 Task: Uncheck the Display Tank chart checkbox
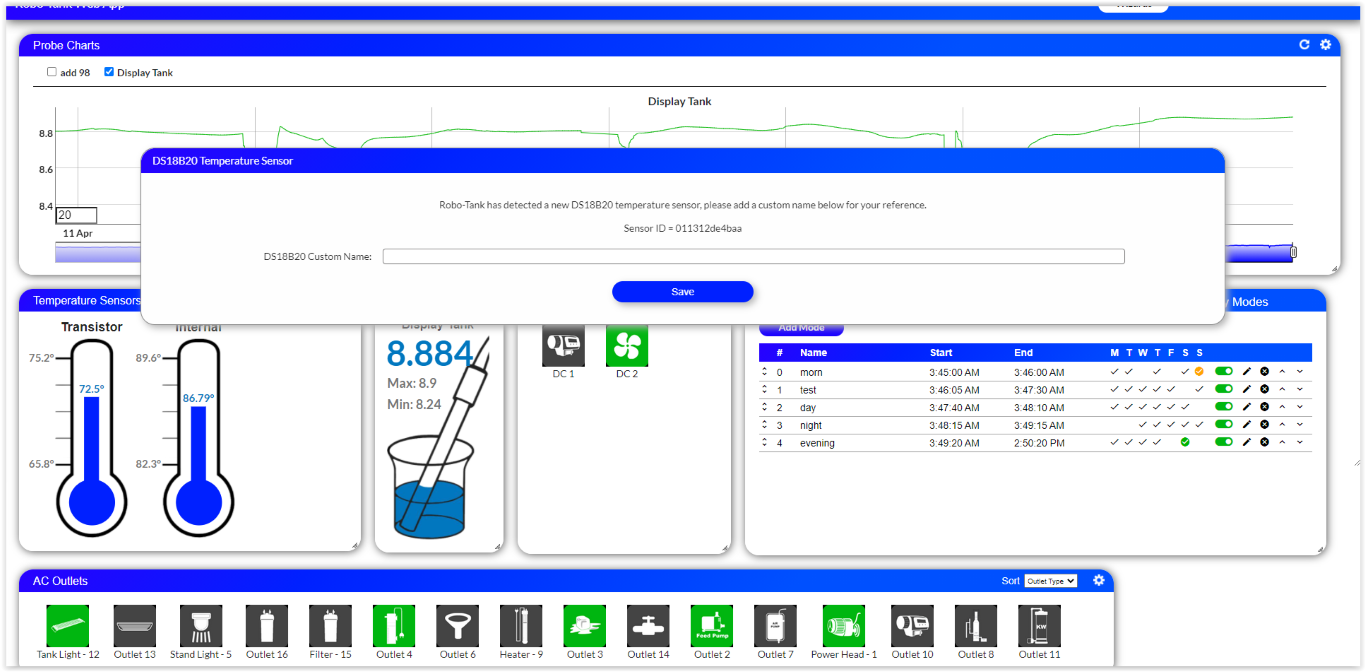109,72
